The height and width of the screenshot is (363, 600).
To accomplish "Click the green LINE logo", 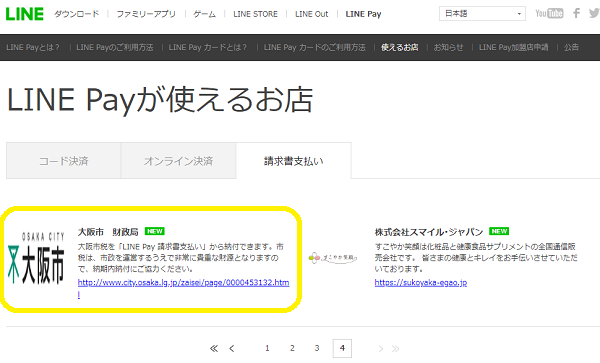I will (24, 14).
